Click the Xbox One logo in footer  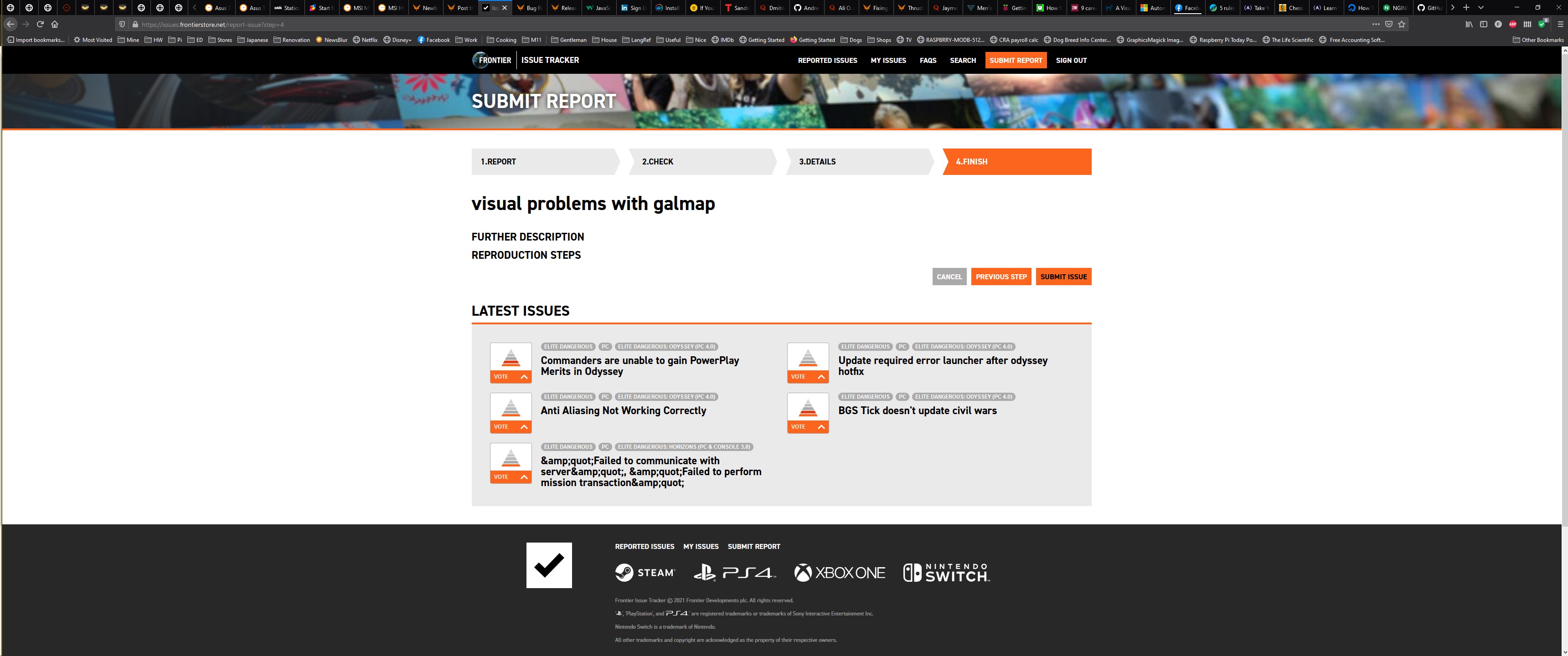tap(840, 573)
